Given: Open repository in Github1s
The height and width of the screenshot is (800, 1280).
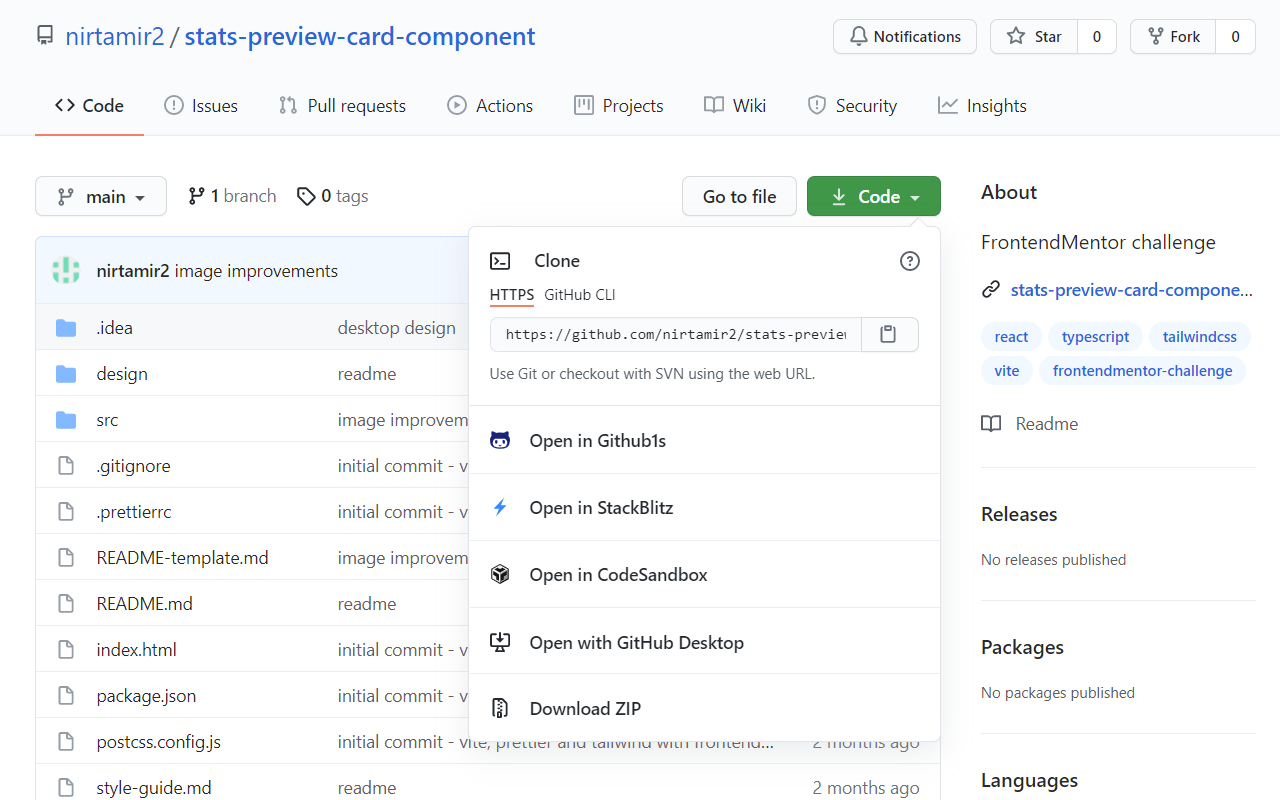Looking at the screenshot, I should pos(597,440).
